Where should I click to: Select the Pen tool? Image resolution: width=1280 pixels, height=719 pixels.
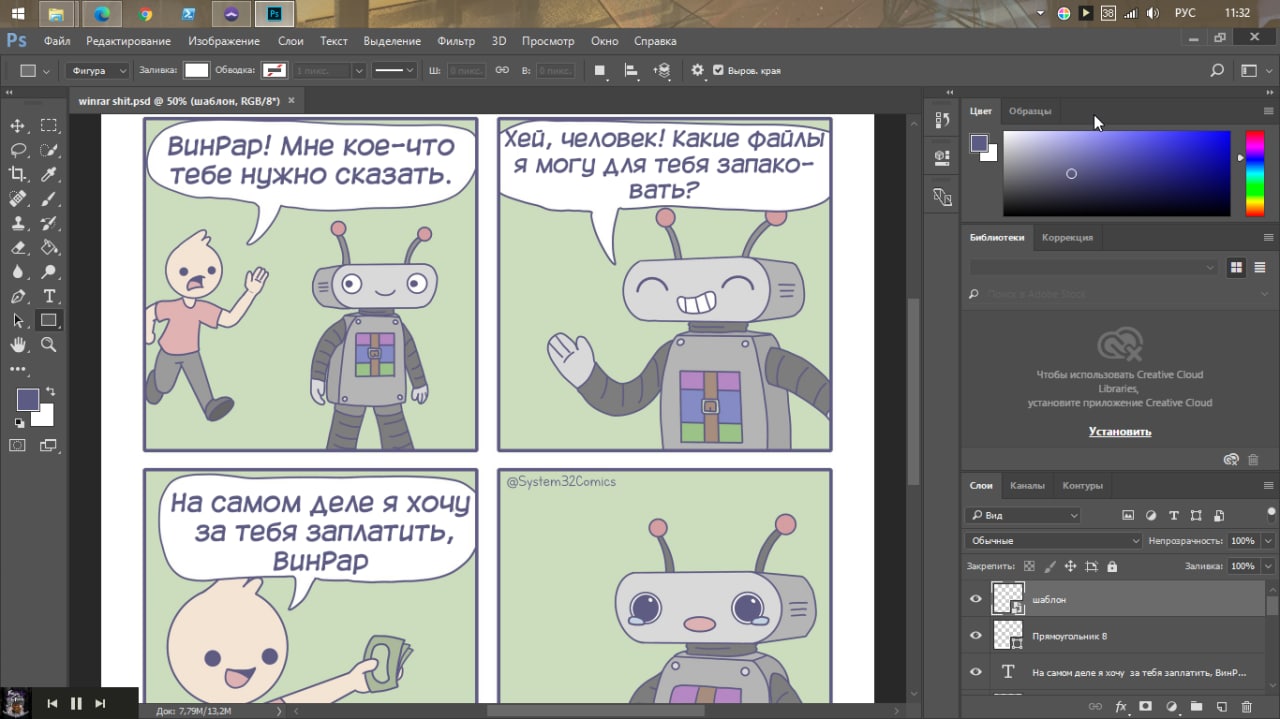[18, 296]
